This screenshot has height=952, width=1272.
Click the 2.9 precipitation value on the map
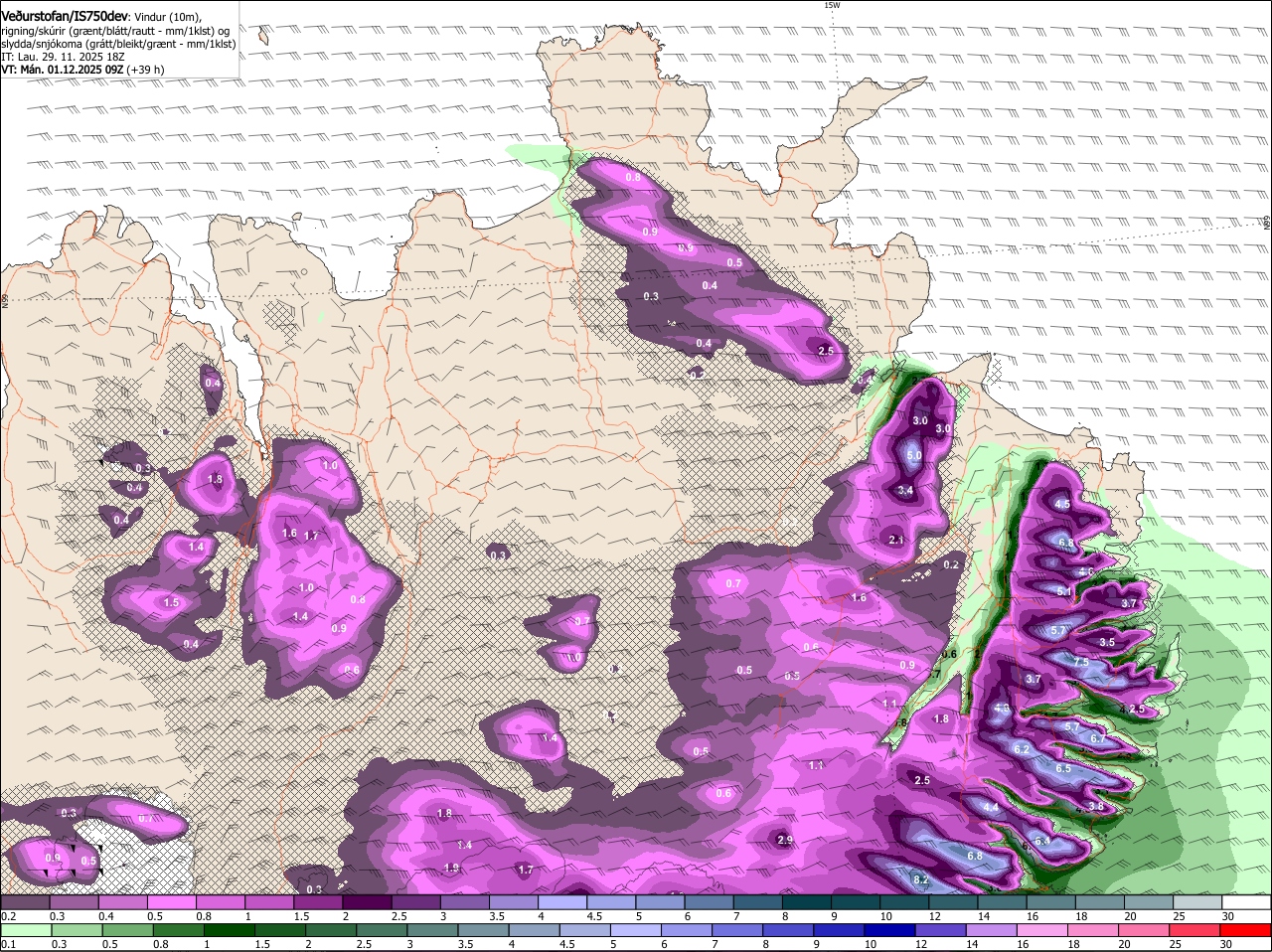click(784, 841)
